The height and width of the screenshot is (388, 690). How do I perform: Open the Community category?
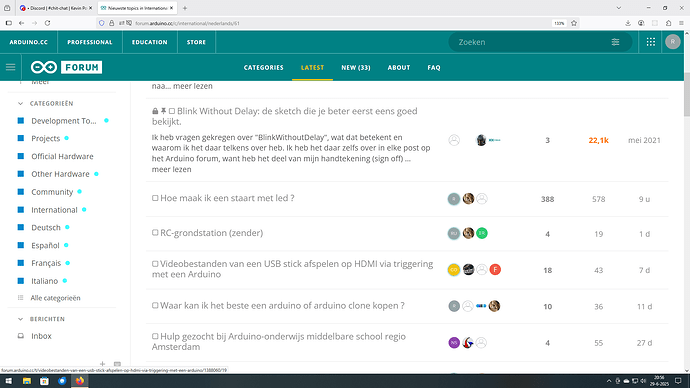pyautogui.click(x=52, y=192)
